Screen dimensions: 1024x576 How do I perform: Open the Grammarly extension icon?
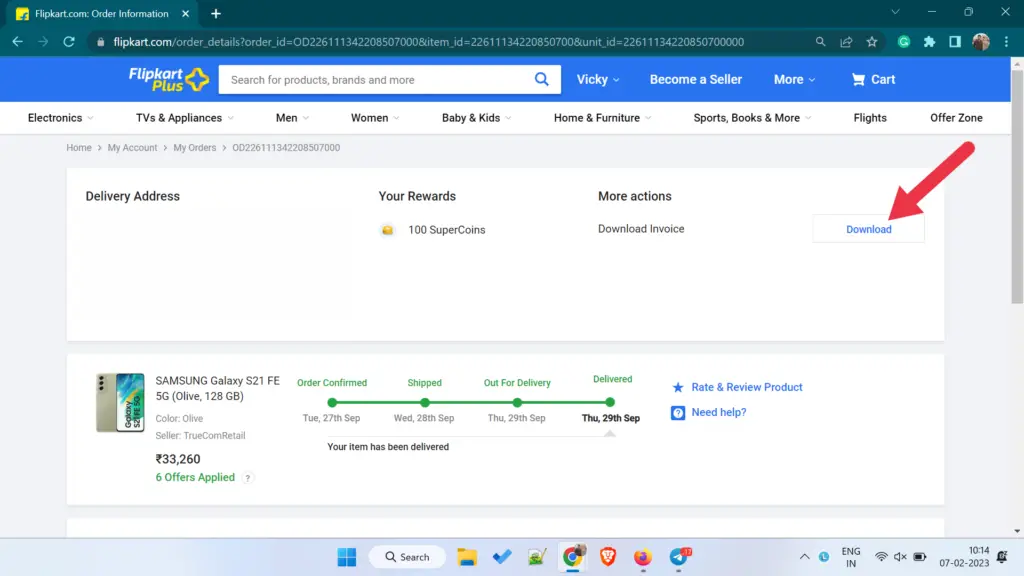click(x=904, y=42)
